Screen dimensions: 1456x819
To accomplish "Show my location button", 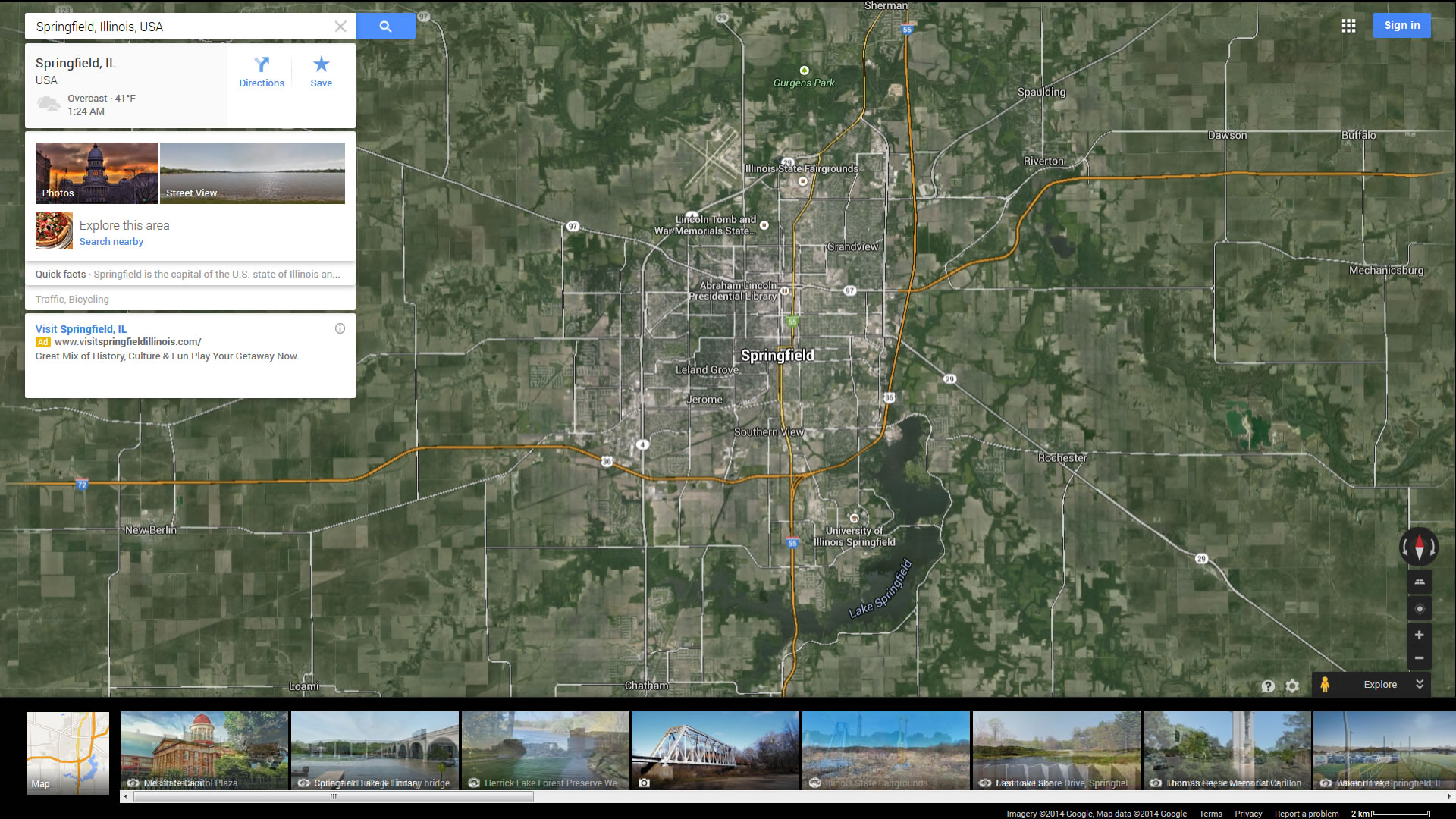I will click(1419, 608).
